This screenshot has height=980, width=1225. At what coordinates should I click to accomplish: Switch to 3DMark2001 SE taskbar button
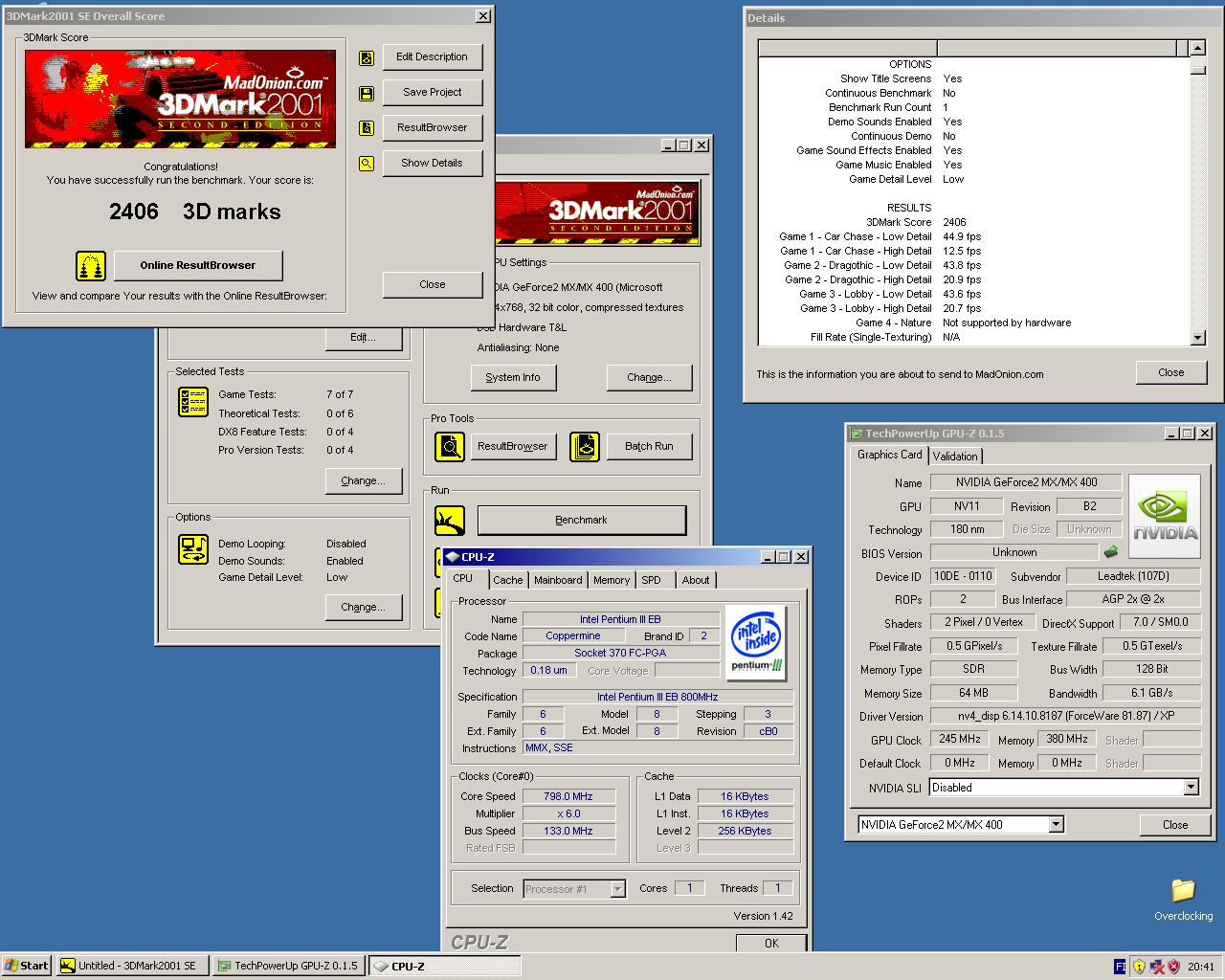[131, 966]
